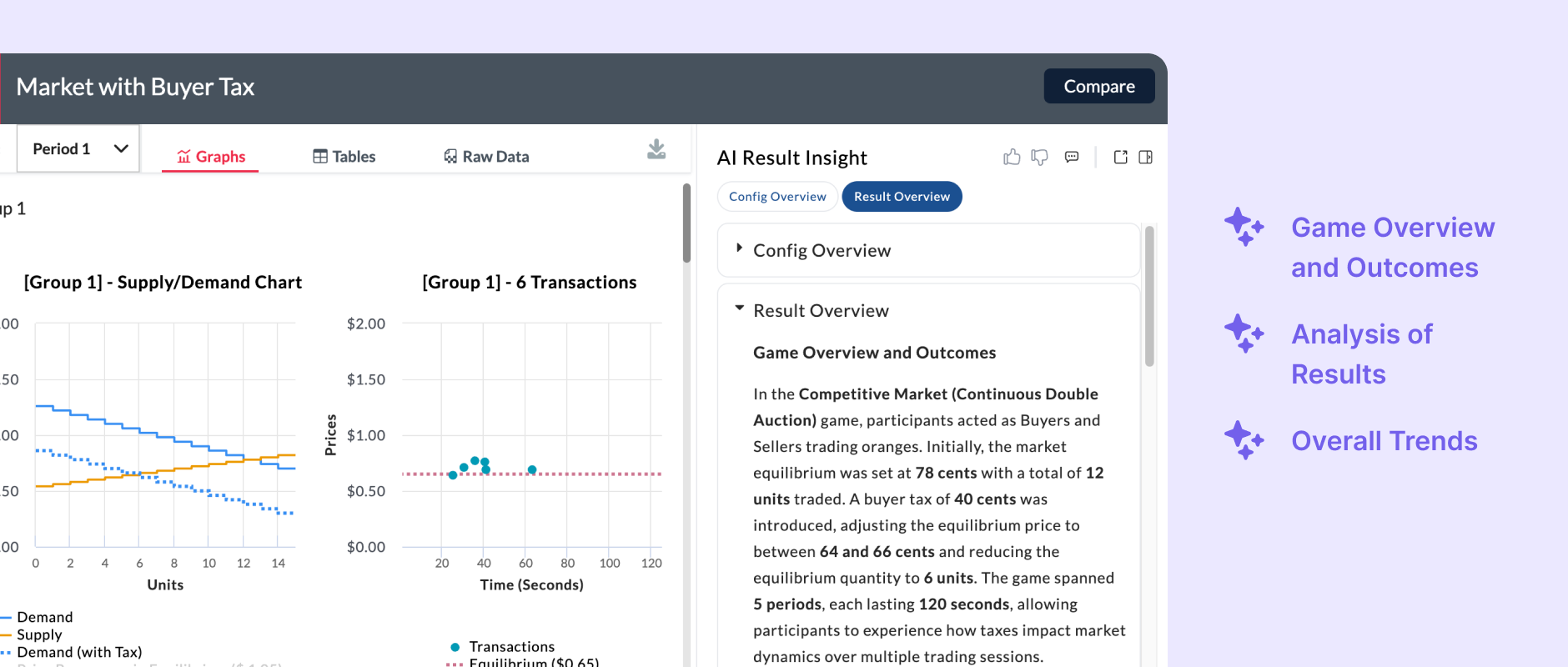Click the graph area vertical scrollbar
The height and width of the screenshot is (667, 1568).
pos(686,223)
